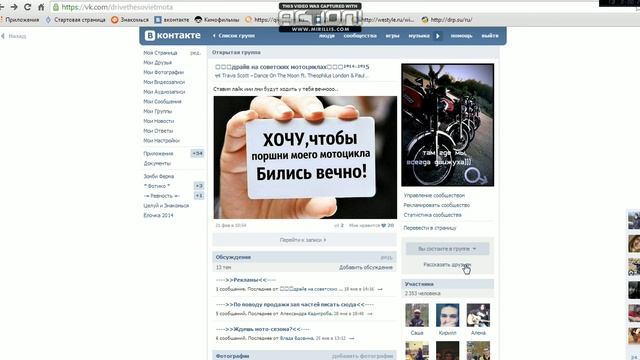Click the Travis Scott audio status line

coord(291,76)
